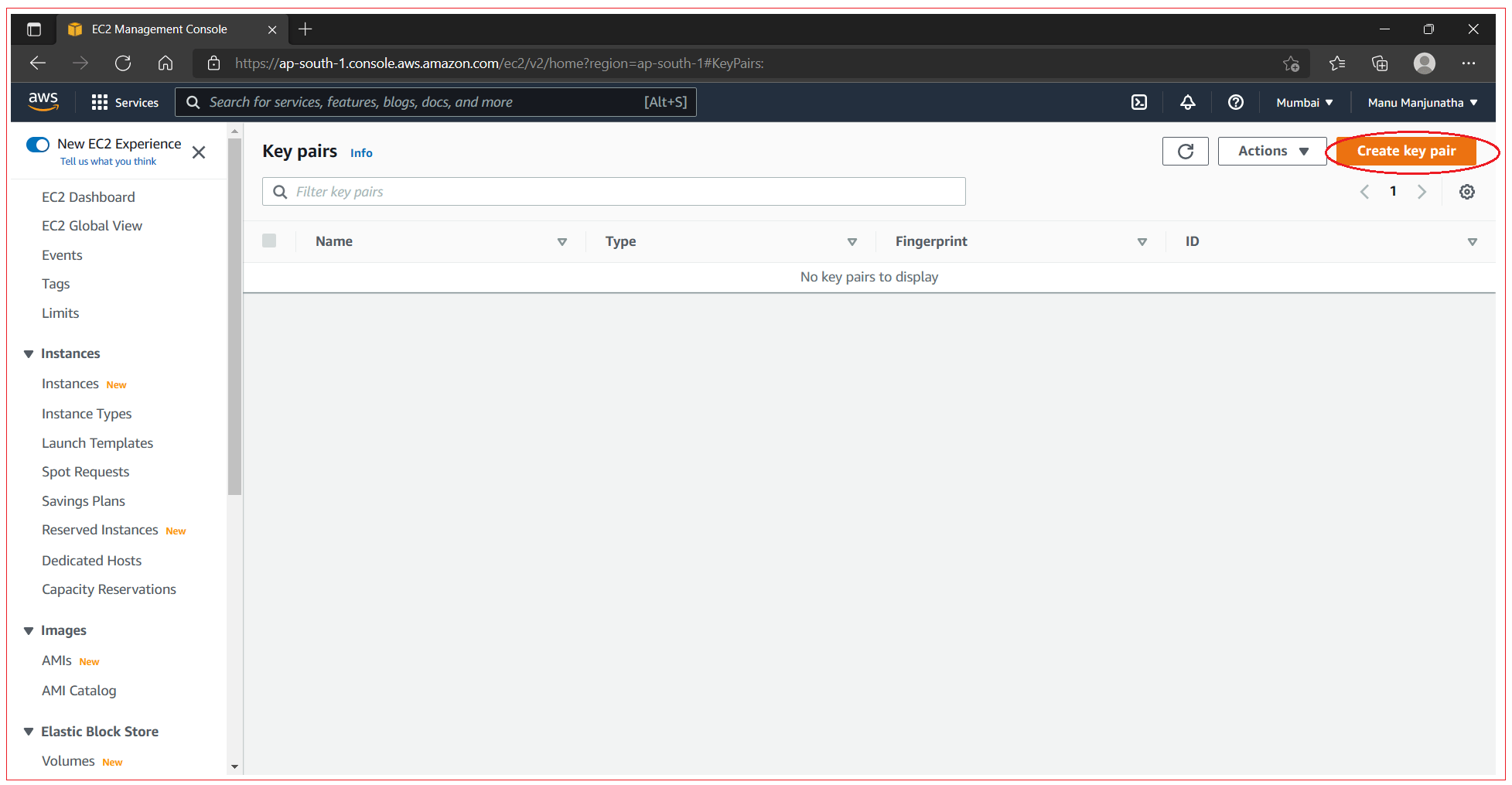Open the Manu Manjunatha account menu
The height and width of the screenshot is (785, 1512).
(x=1422, y=101)
